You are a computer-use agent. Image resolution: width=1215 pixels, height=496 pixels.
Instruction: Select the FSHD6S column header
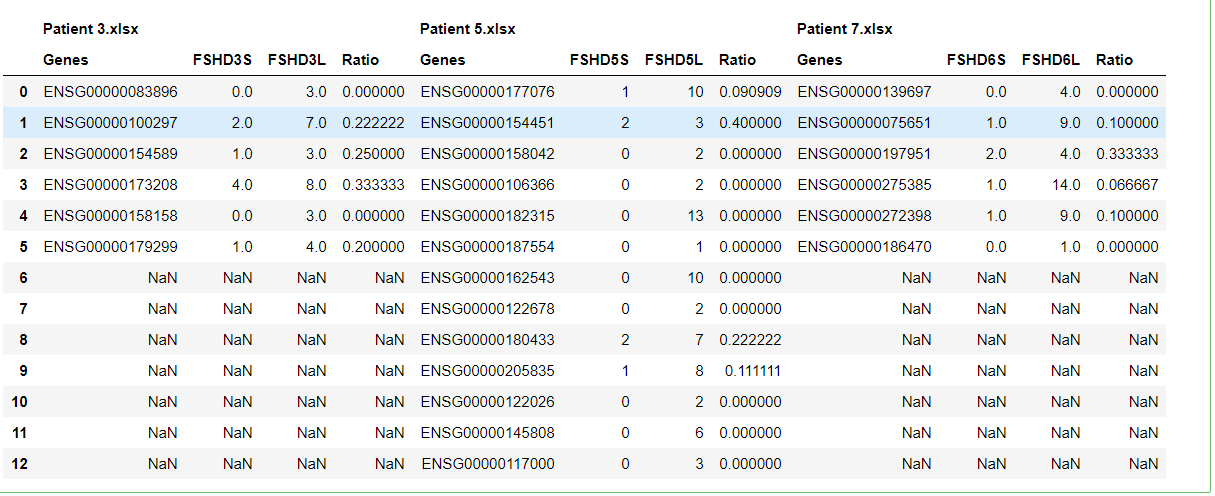coord(976,60)
